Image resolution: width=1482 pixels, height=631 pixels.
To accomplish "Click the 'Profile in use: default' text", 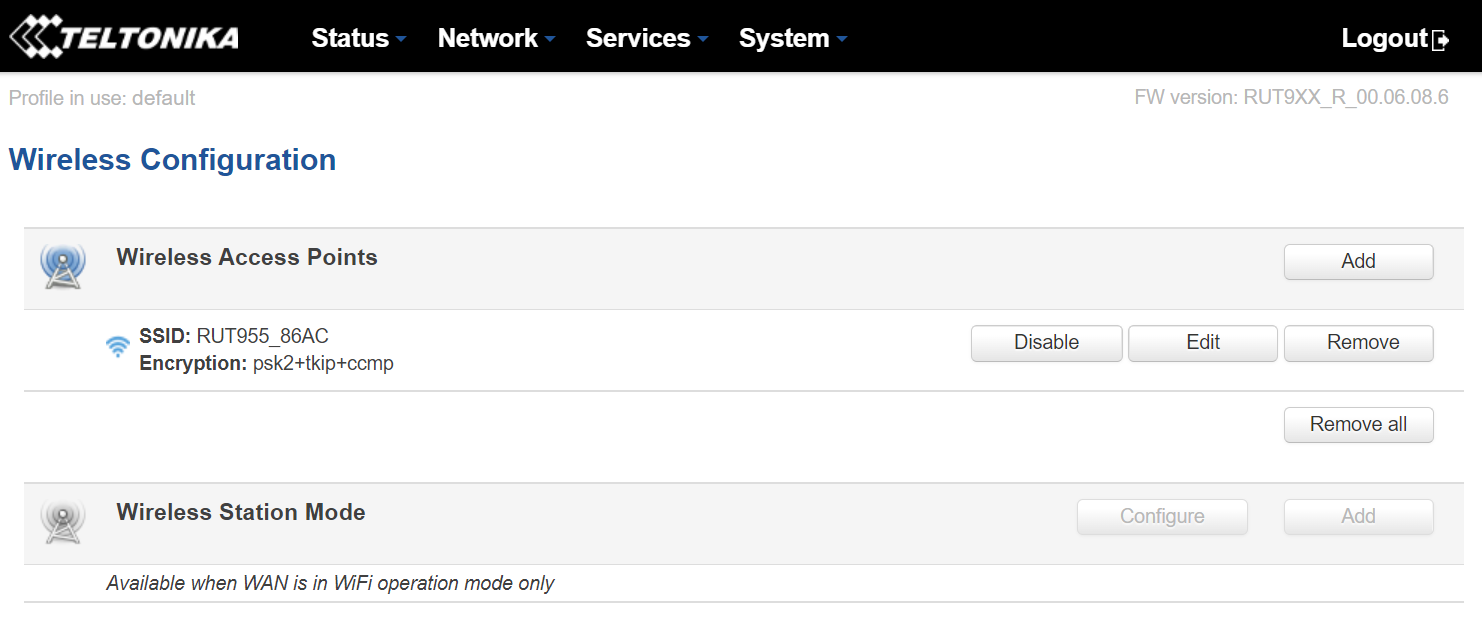I will click(102, 98).
